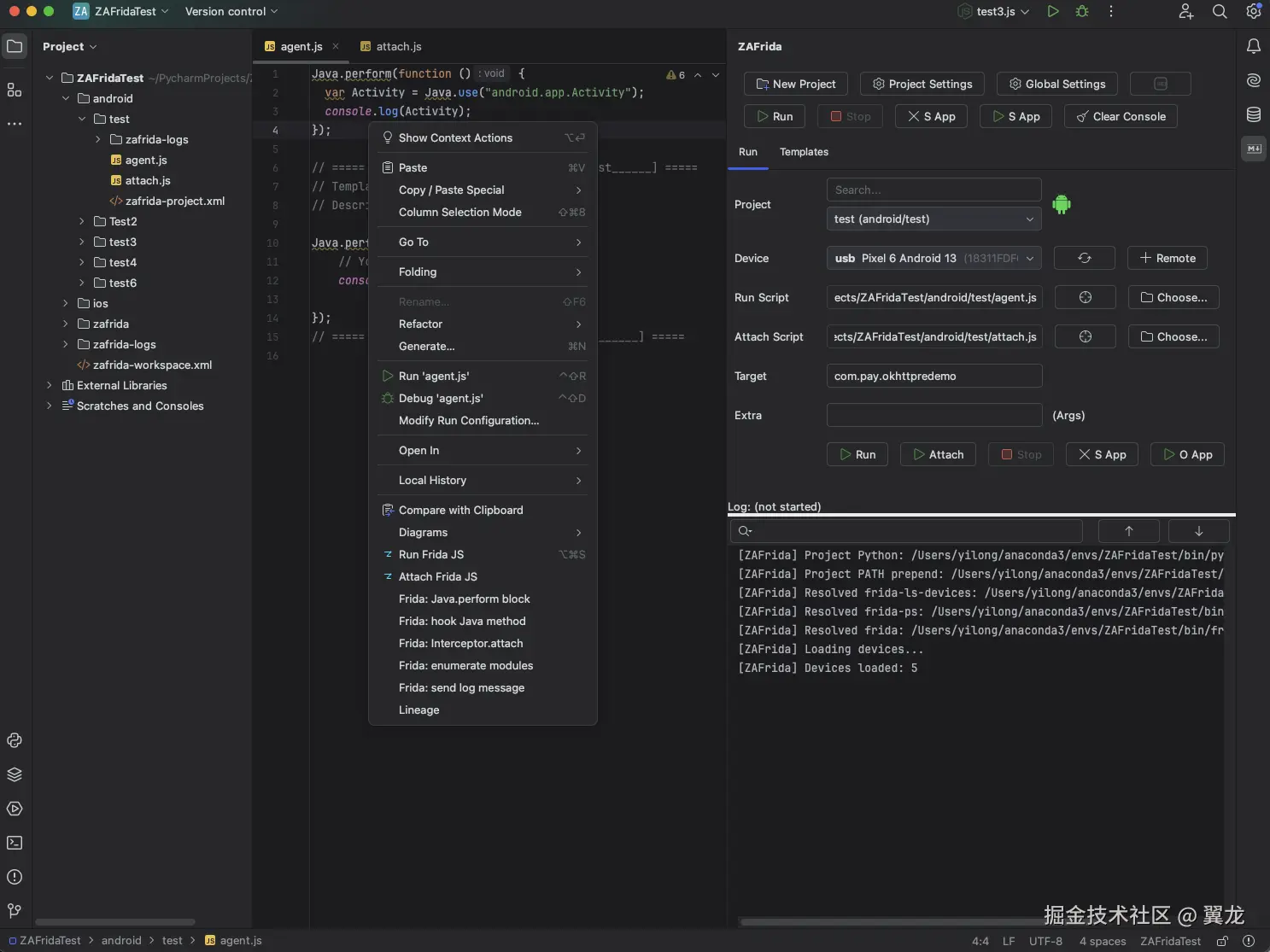Open the Notifications bell icon
The height and width of the screenshot is (952, 1270).
pyautogui.click(x=1253, y=46)
